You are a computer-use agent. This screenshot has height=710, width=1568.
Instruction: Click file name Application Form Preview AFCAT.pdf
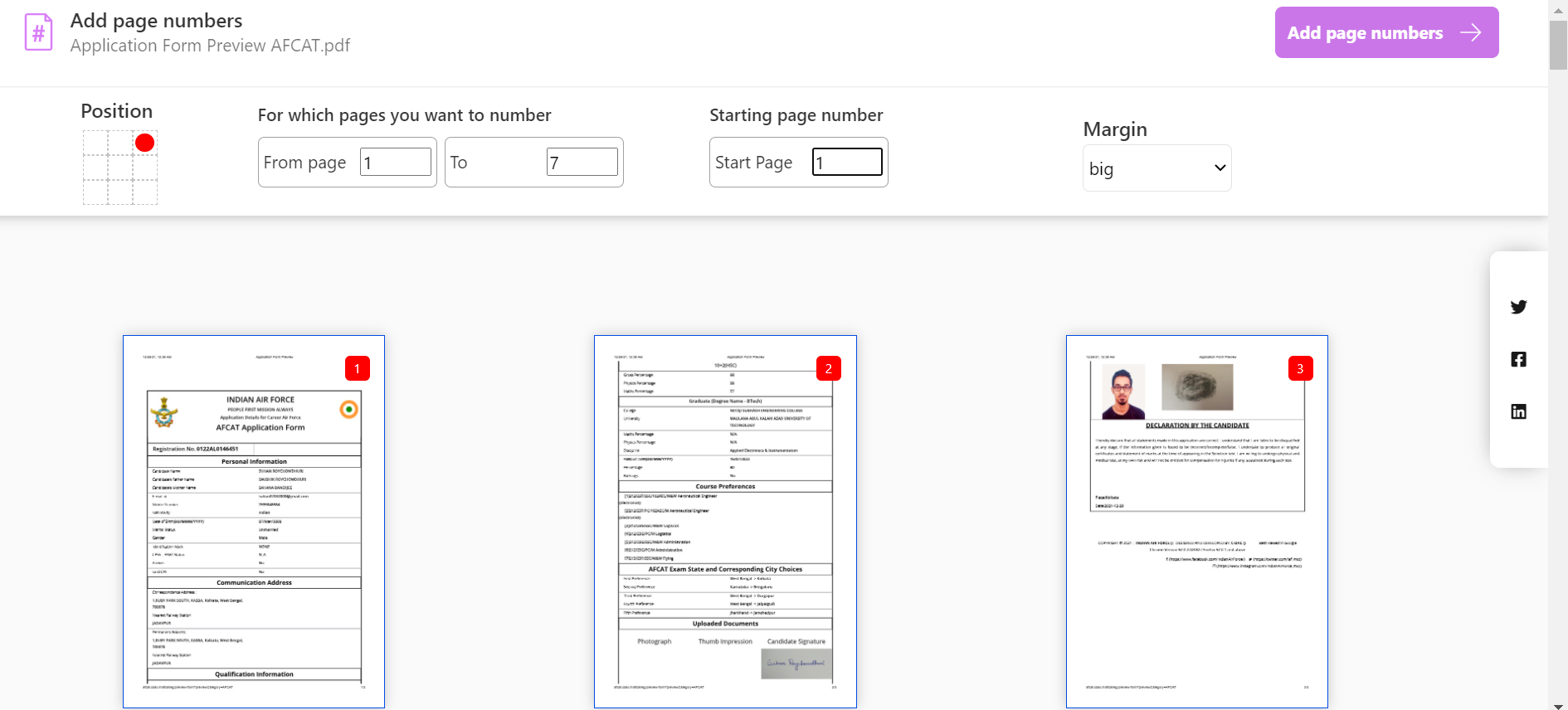point(210,46)
